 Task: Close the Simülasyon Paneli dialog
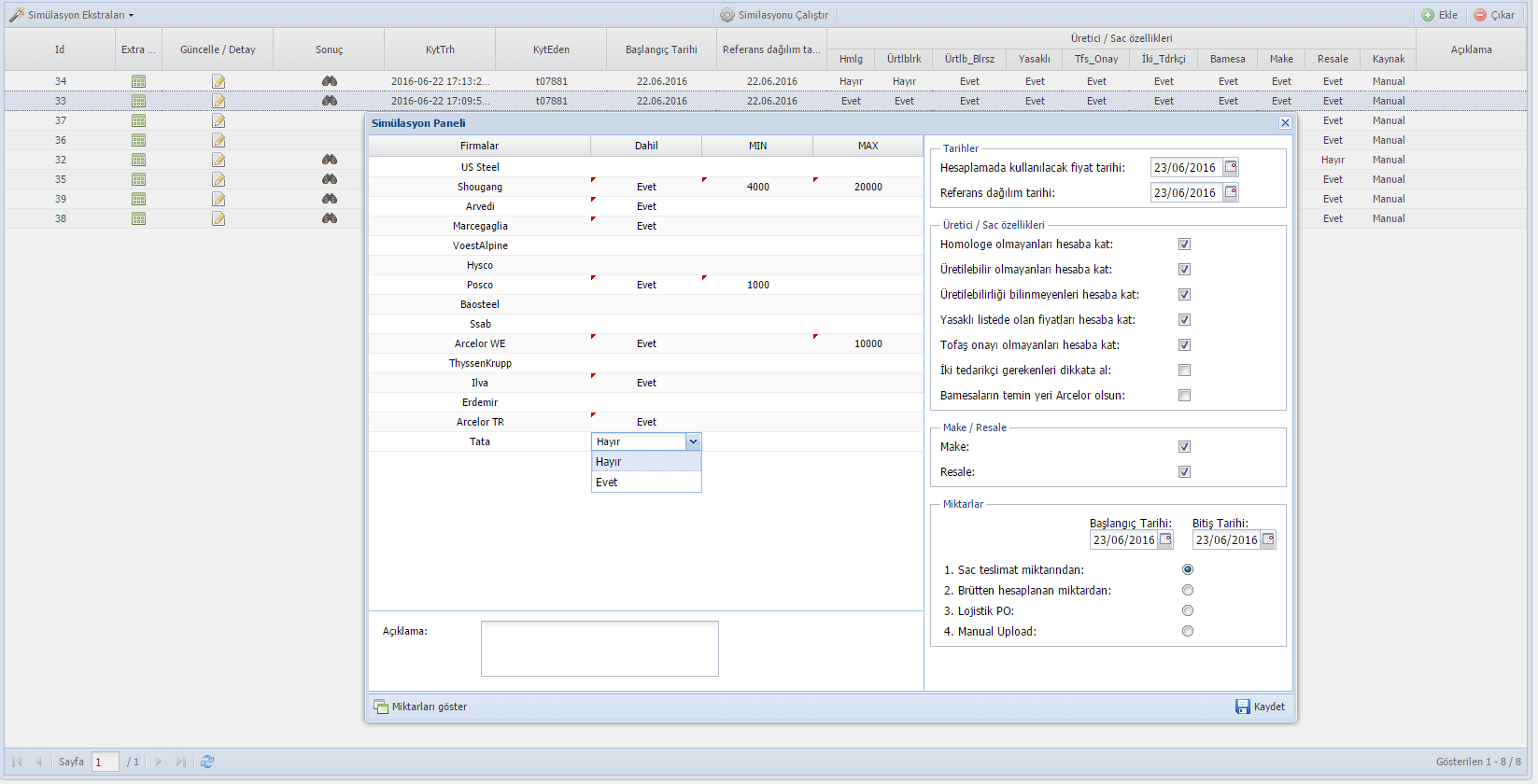[1285, 123]
